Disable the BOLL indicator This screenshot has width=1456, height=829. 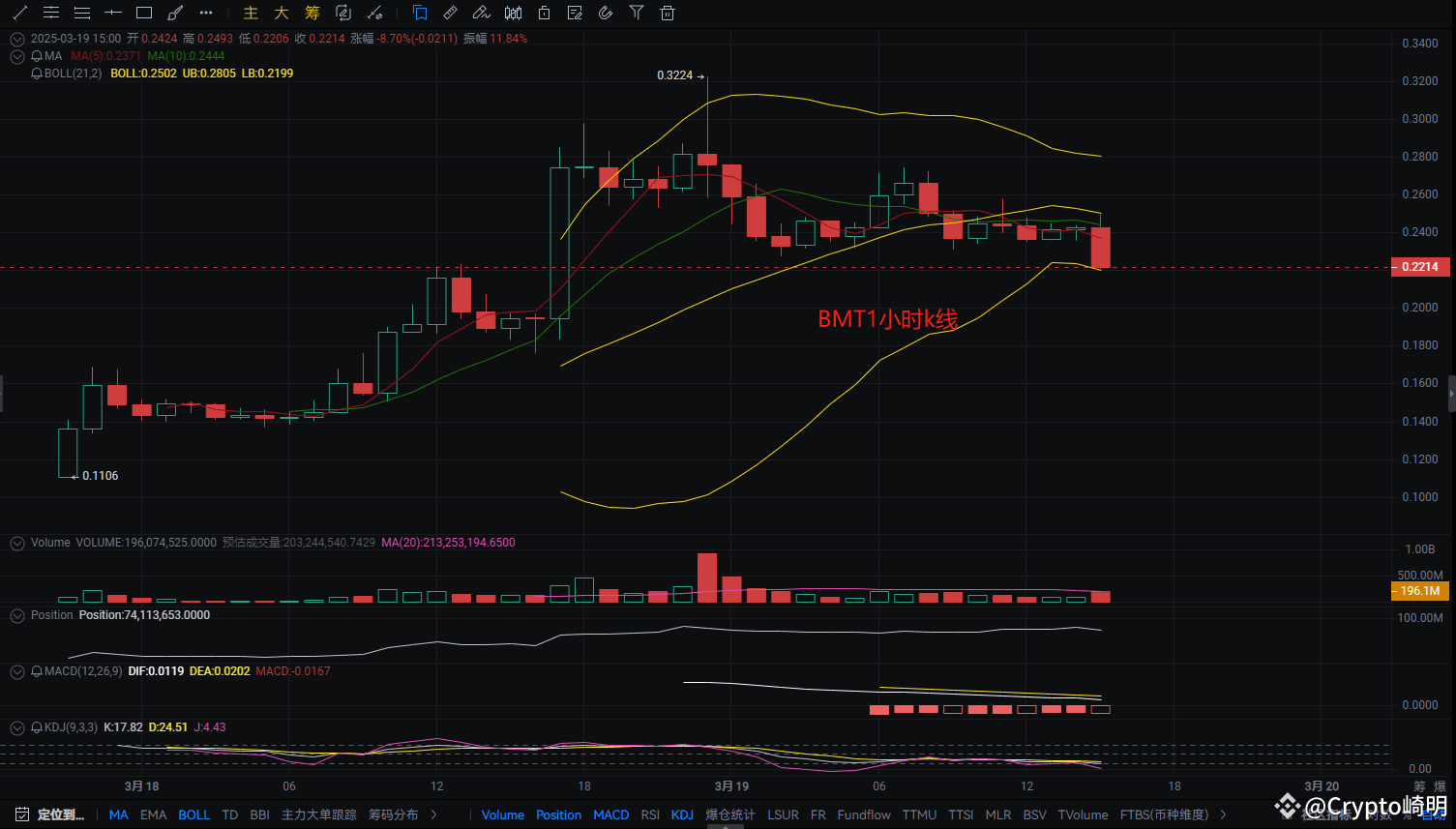tap(194, 814)
